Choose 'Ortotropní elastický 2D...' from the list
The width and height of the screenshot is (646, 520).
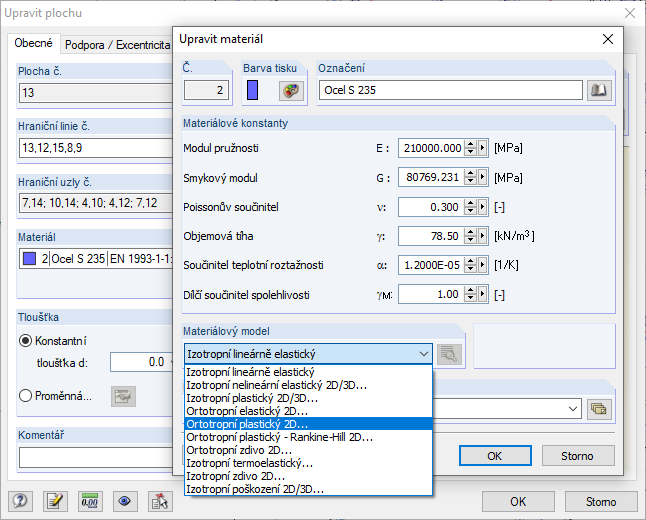(x=247, y=410)
